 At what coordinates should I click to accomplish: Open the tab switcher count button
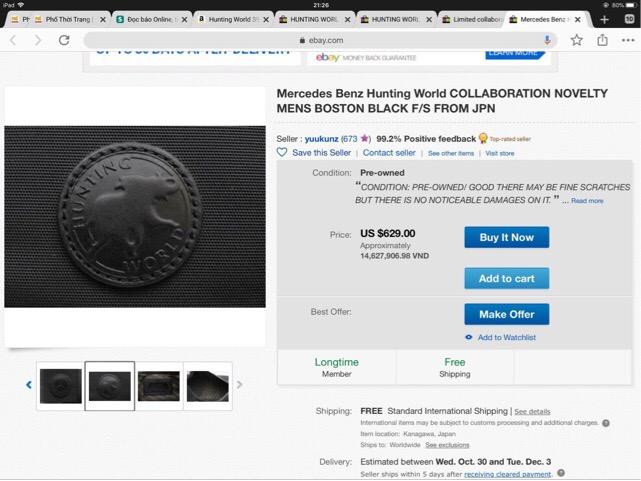(629, 19)
